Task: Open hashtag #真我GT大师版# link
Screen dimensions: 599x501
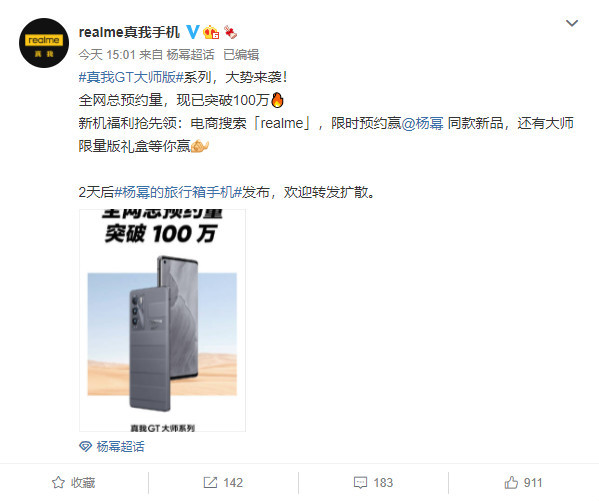Action: point(131,78)
